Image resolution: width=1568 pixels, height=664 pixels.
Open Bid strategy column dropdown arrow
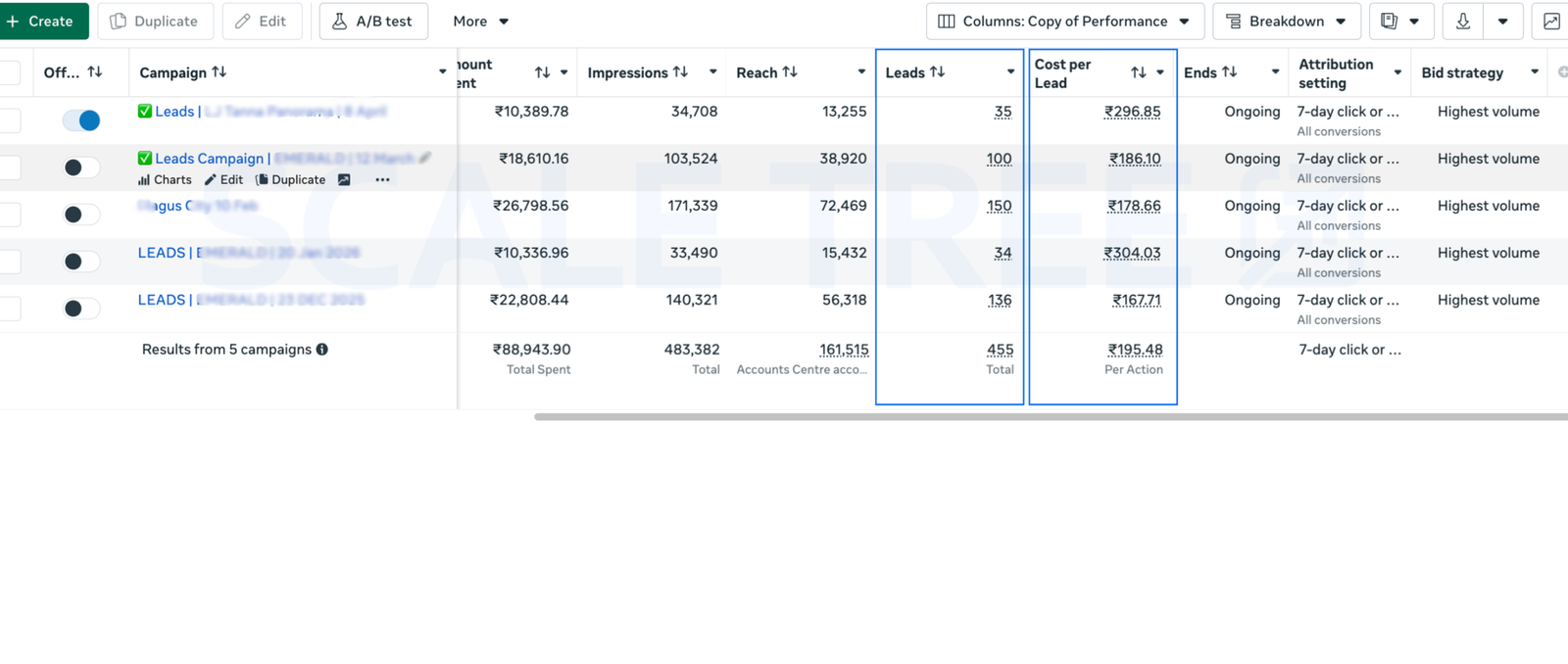[x=1535, y=71]
